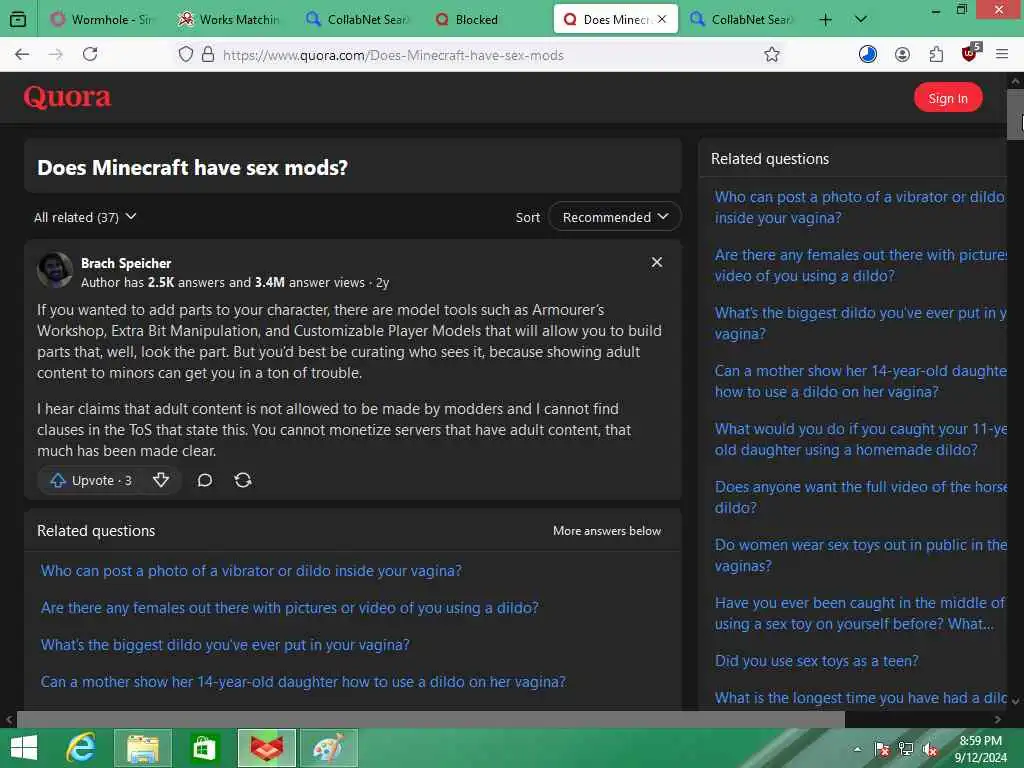Open File Explorer from taskbar

(x=143, y=748)
